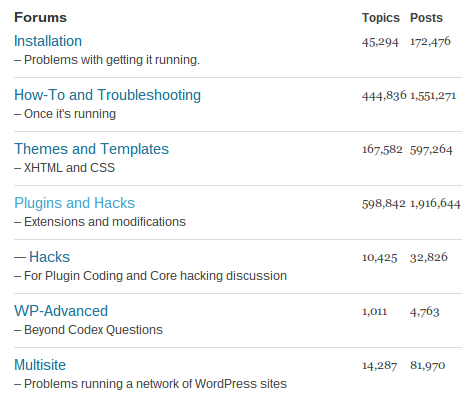Select Plugins post count 1,916,644
Screen dimensions: 462x398
[435, 204]
